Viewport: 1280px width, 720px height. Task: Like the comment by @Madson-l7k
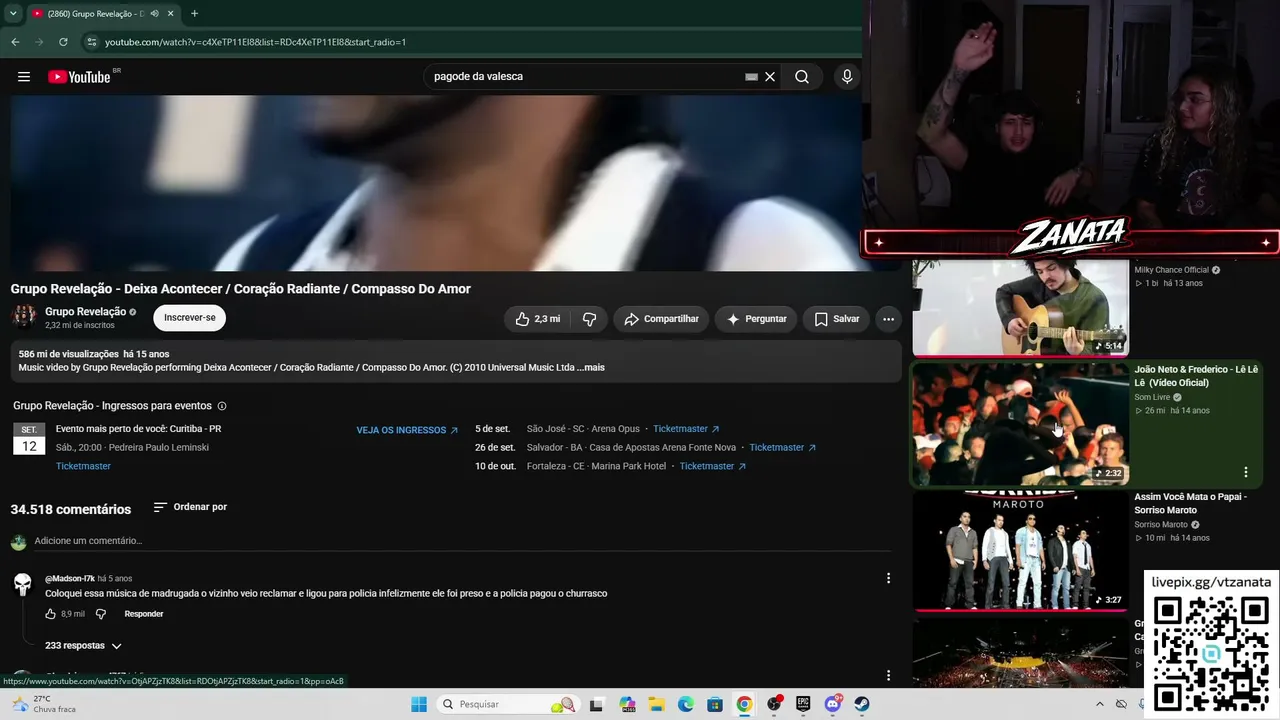pyautogui.click(x=51, y=614)
